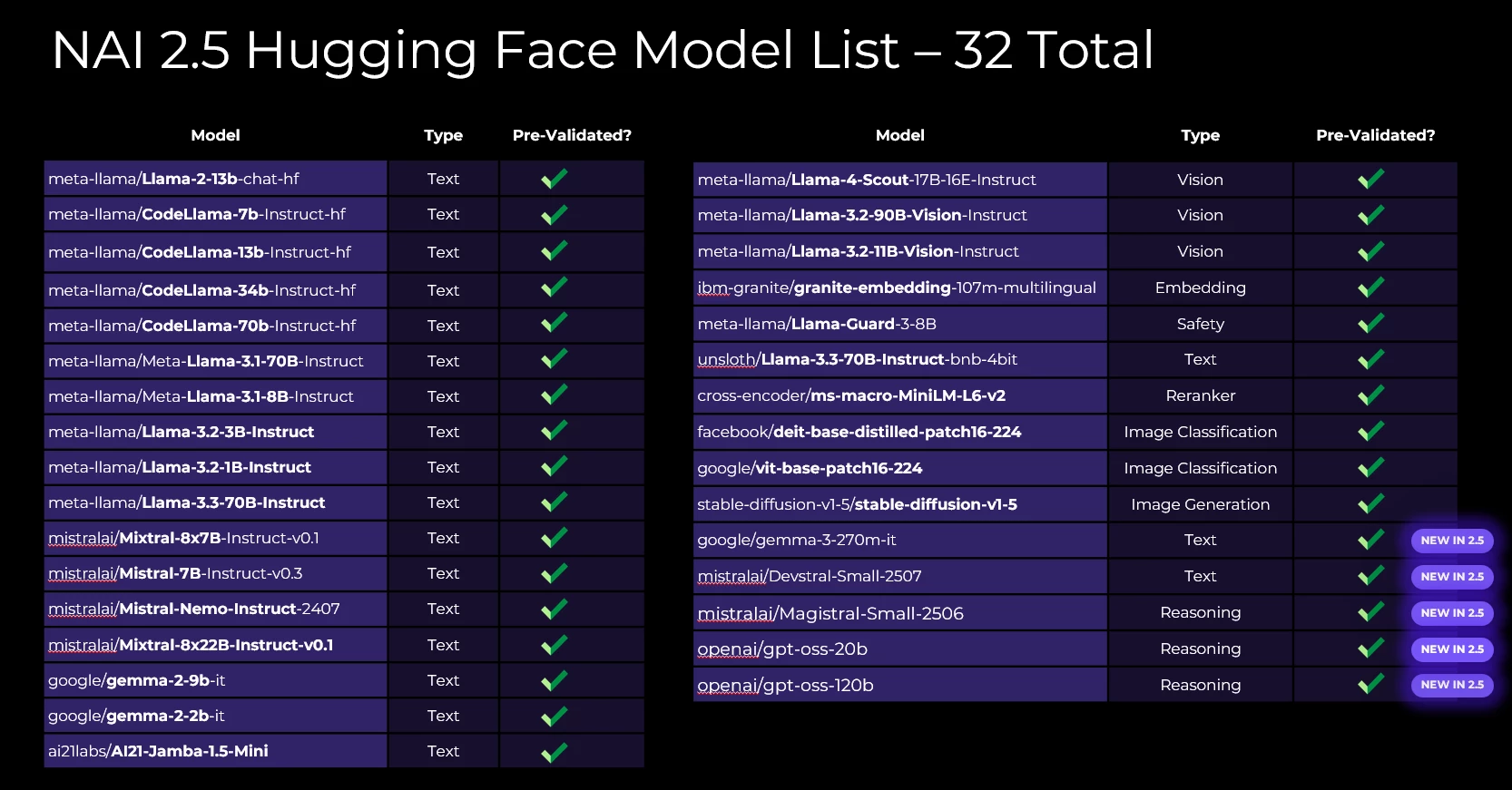This screenshot has width=1512, height=790.
Task: Select the mistralai/Mistral-7B-Instruct-v0.3 model name
Action: point(175,573)
